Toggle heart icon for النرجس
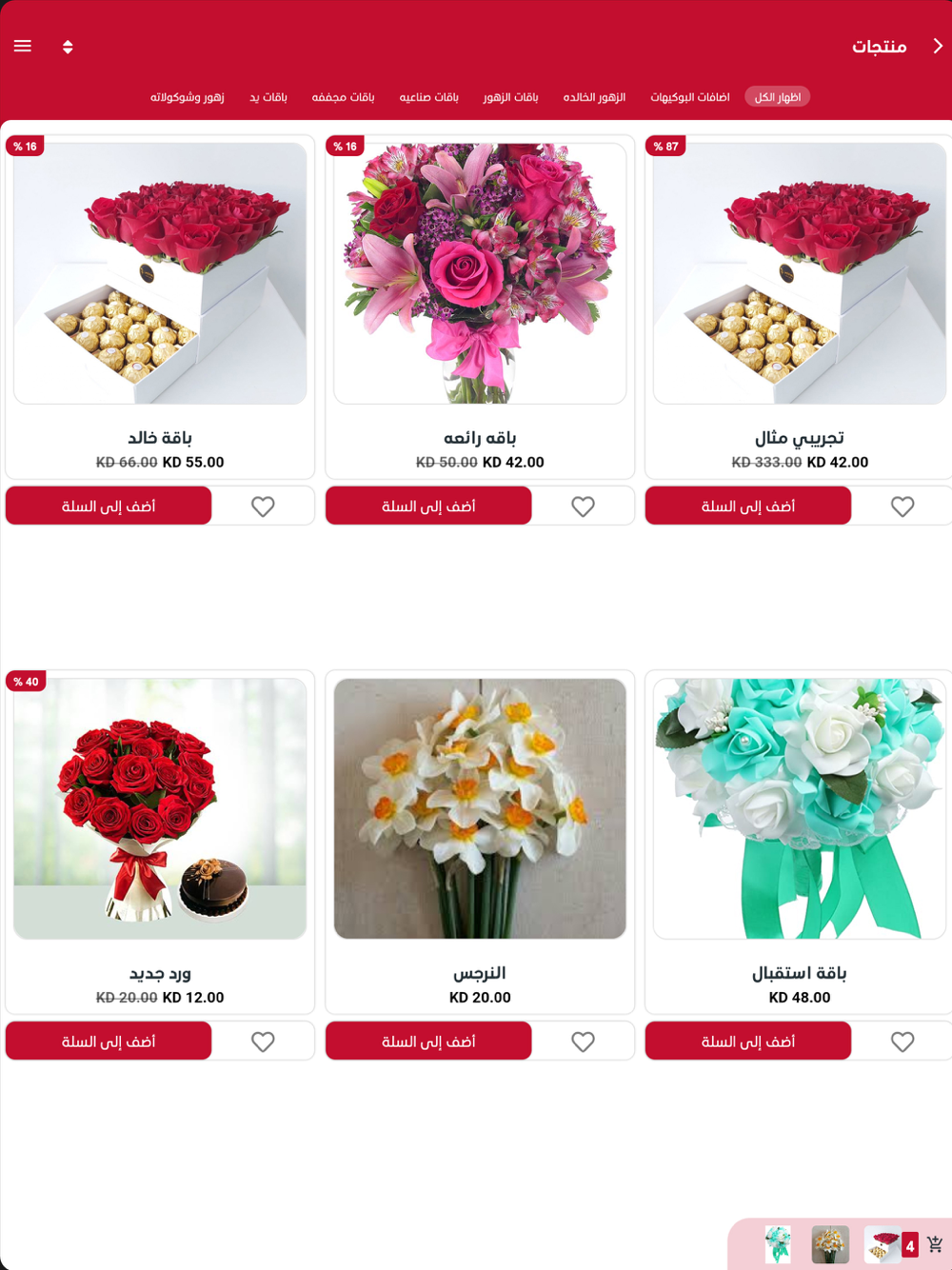The image size is (952, 1270). click(x=583, y=1042)
